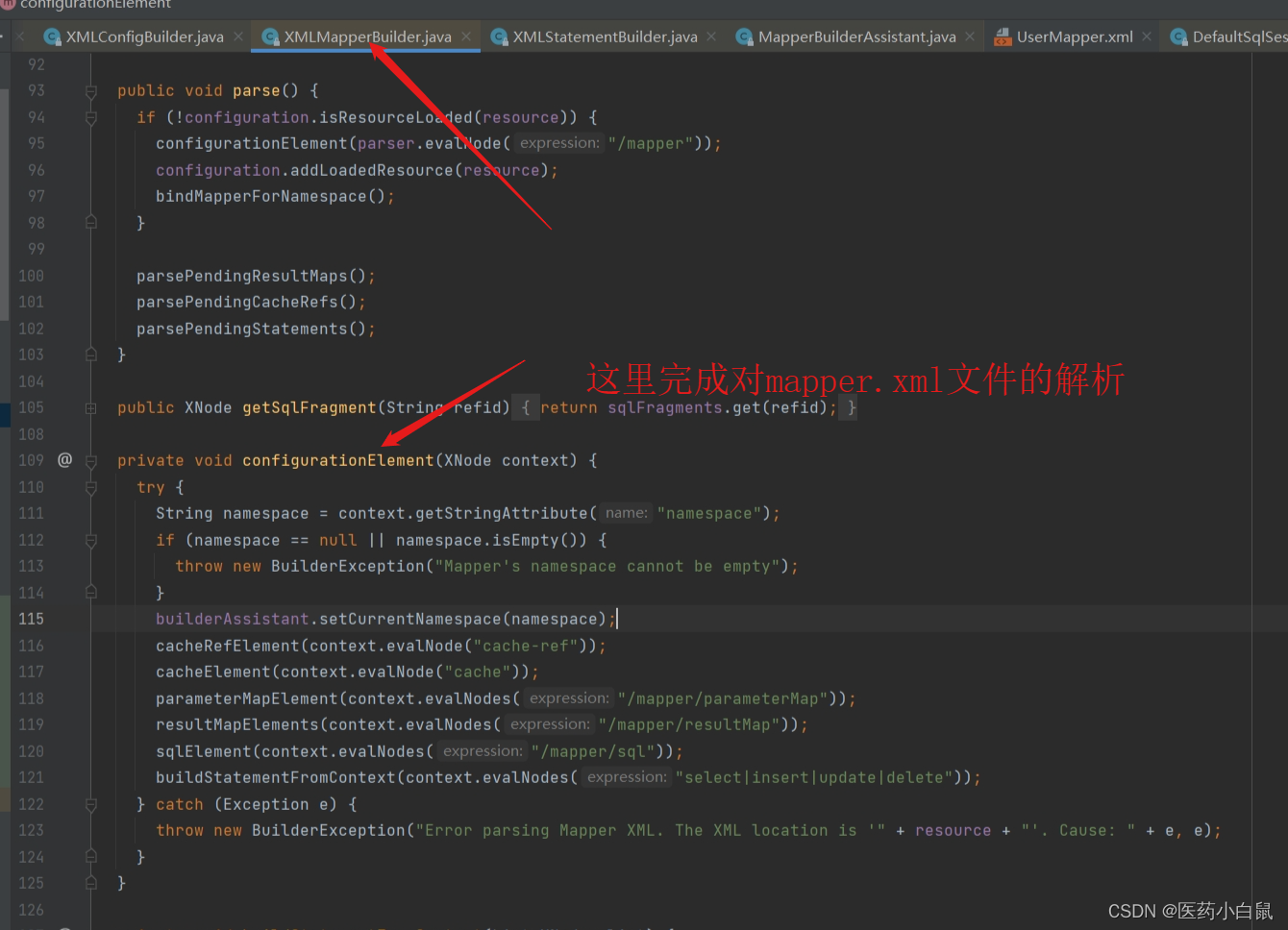Click line number 93 in the gutter

[x=37, y=90]
